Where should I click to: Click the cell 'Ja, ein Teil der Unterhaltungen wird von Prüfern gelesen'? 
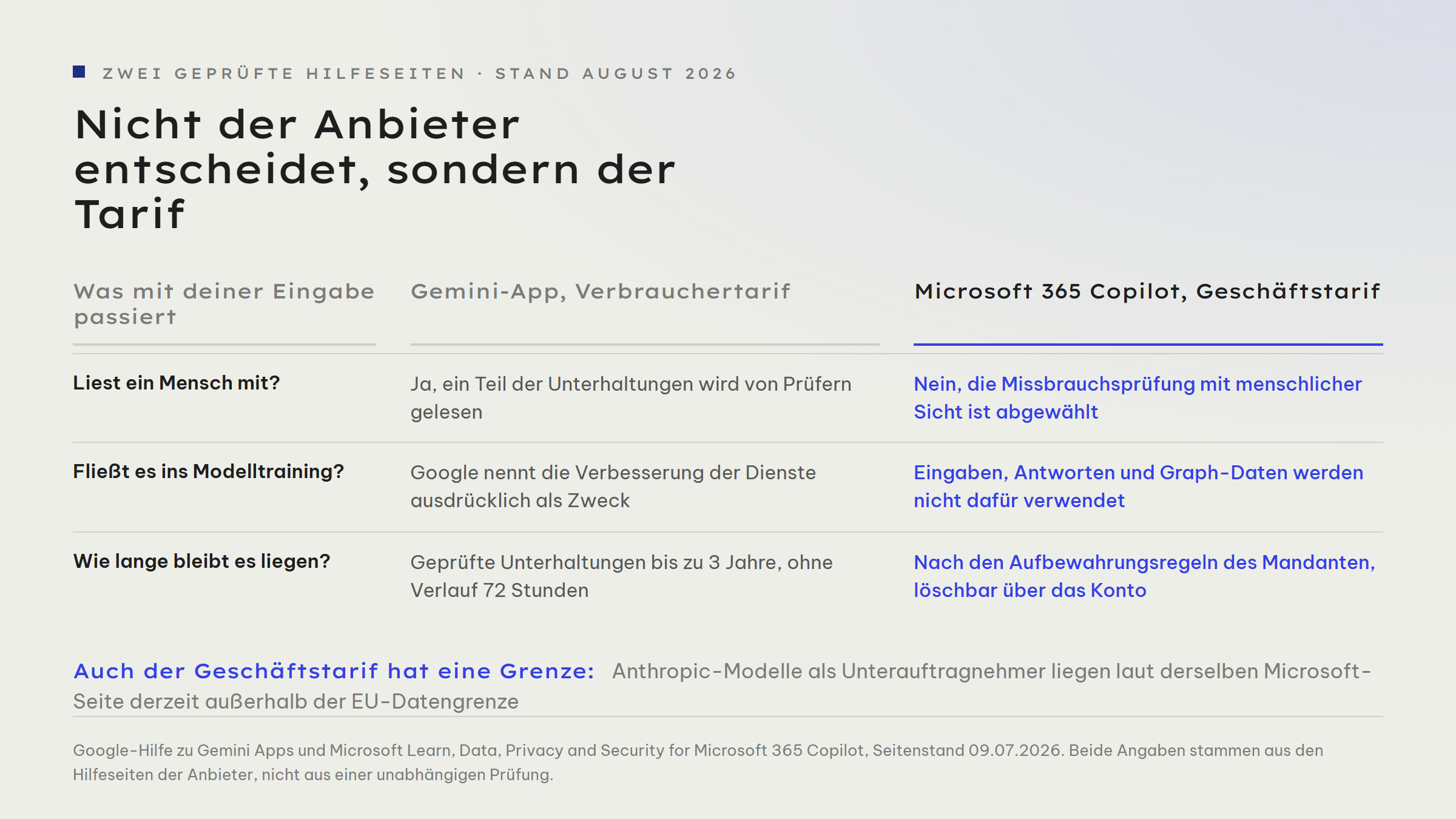631,398
